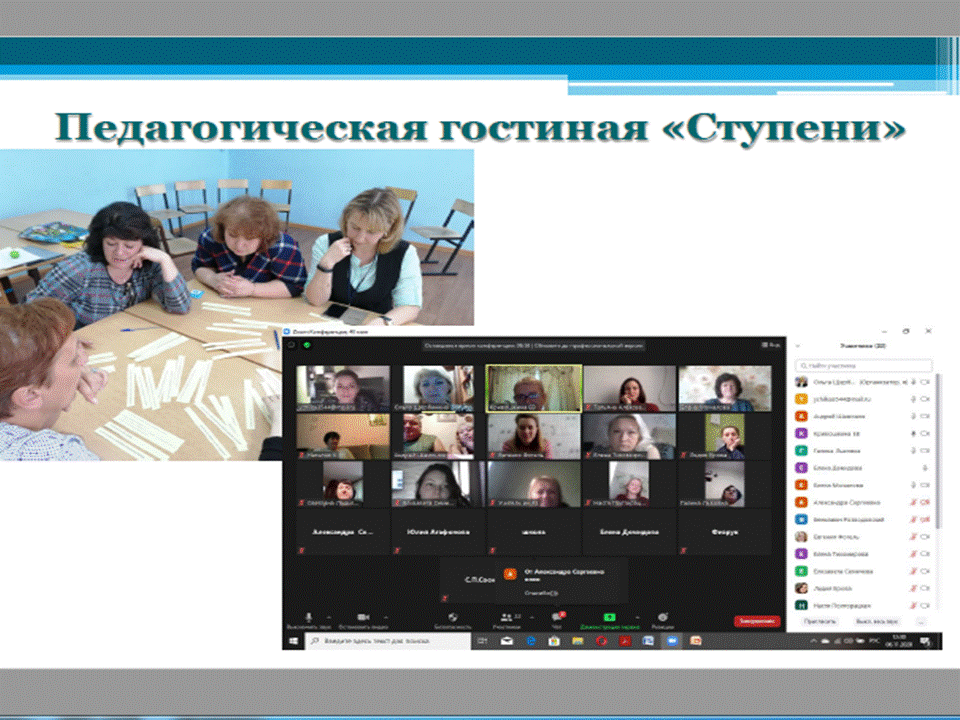This screenshot has height=720, width=960.
Task: Toggle Евгения Фогель's camera icon
Action: pyautogui.click(x=925, y=537)
